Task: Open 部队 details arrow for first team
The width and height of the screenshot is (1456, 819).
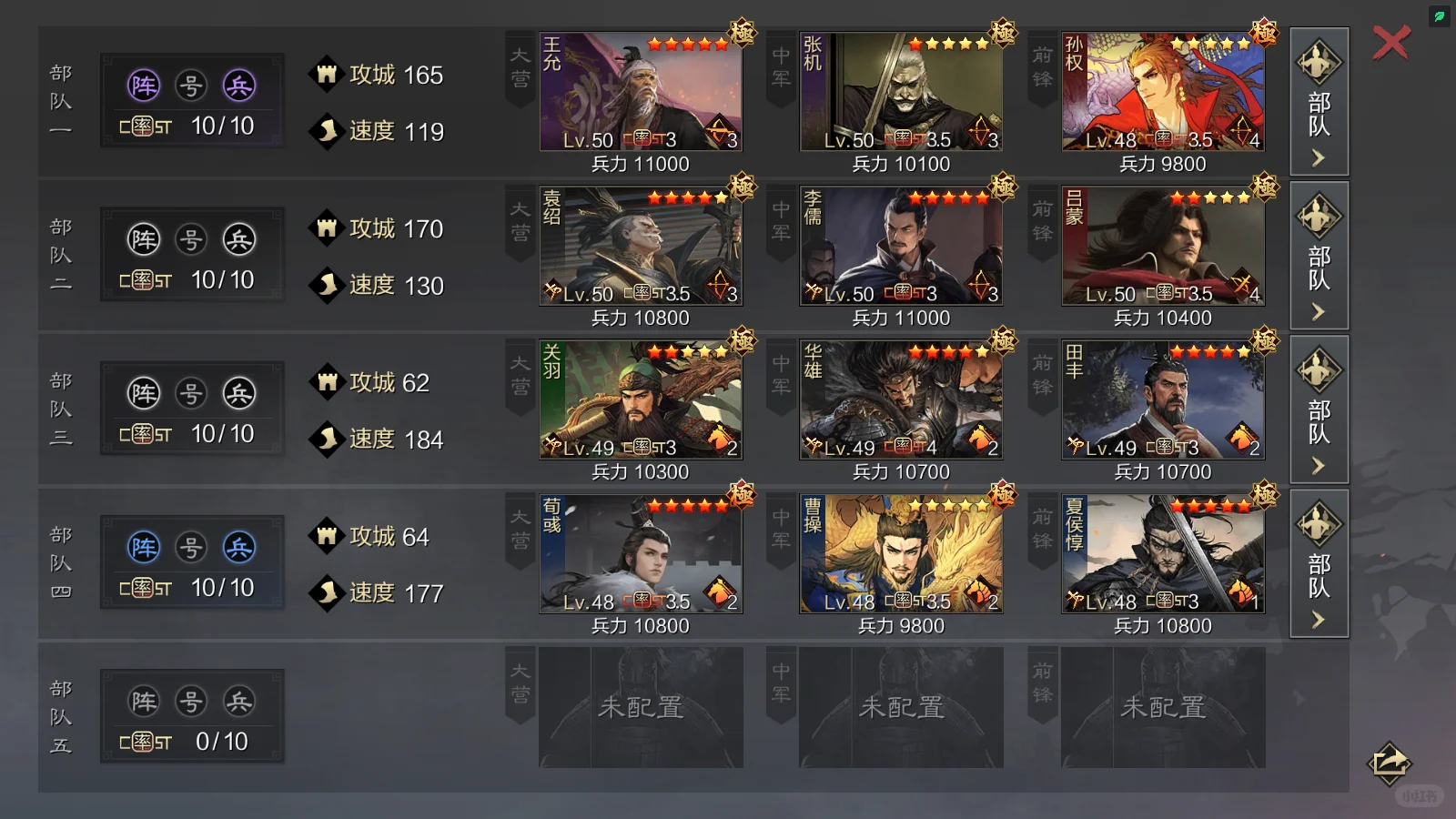Action: coord(1319,101)
